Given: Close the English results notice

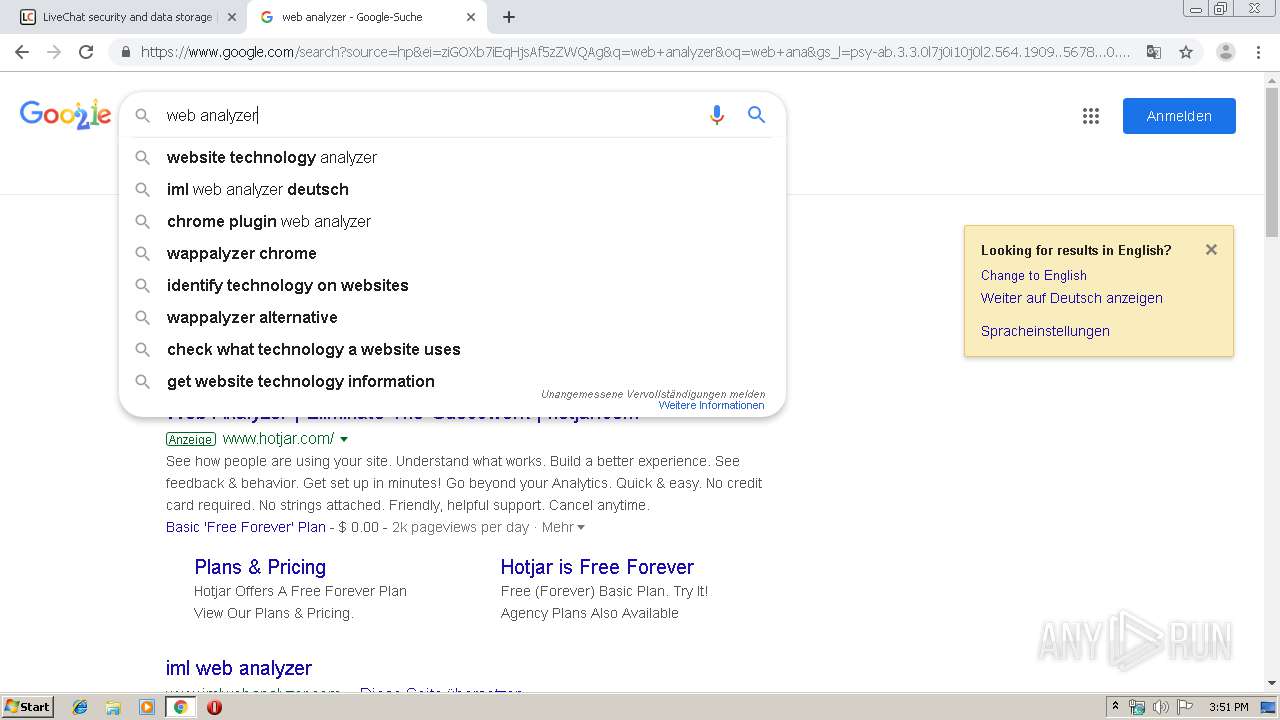Looking at the screenshot, I should coord(1211,250).
